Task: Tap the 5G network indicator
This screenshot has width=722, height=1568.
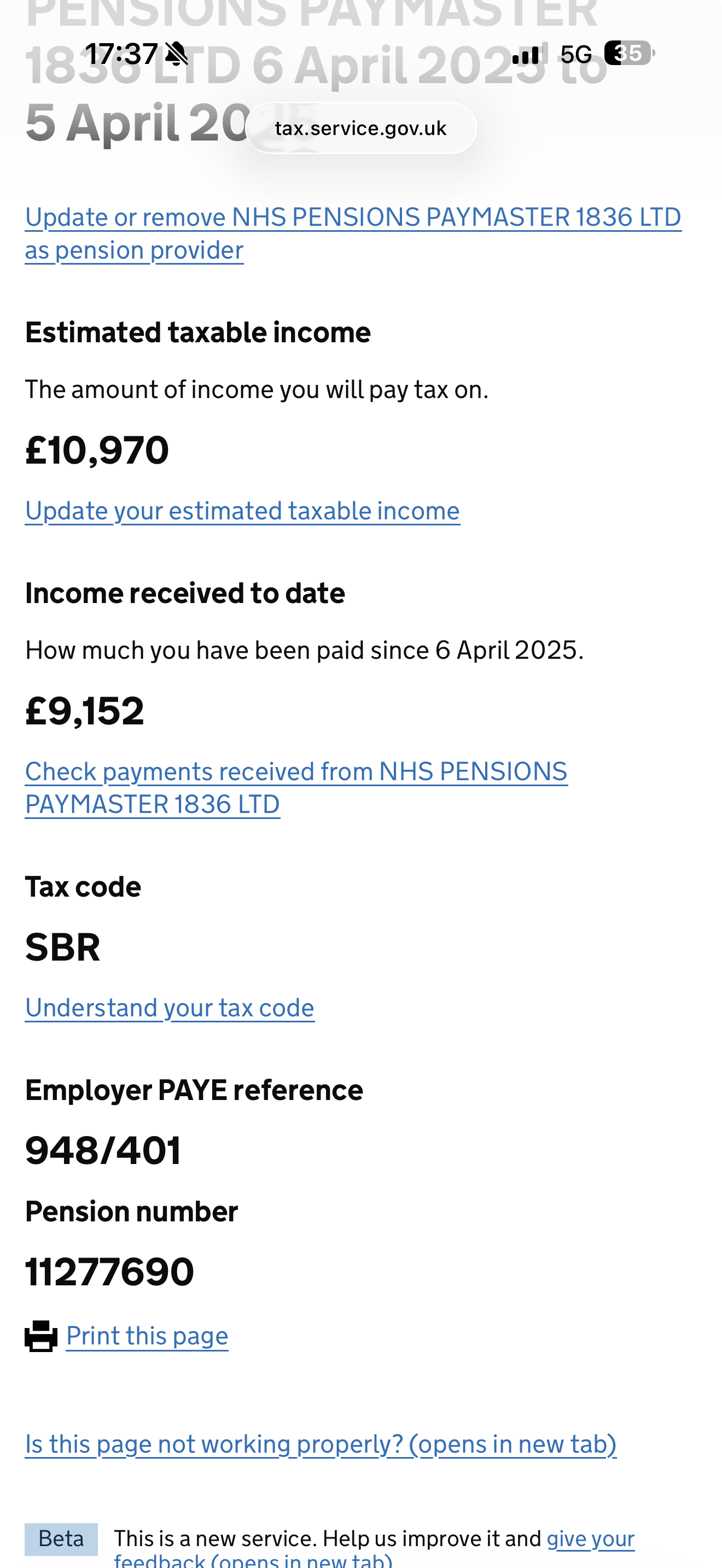Action: pyautogui.click(x=576, y=54)
